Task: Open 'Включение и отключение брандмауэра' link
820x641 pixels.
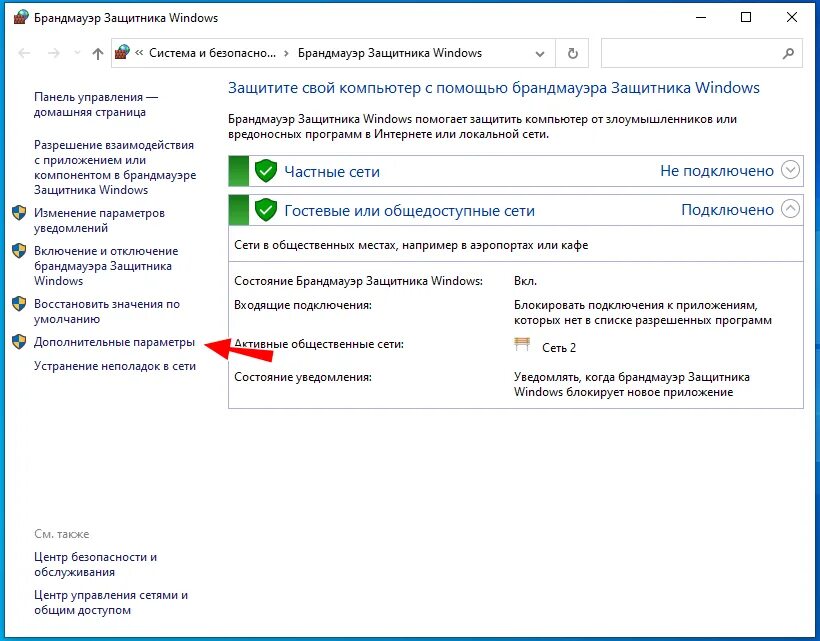Action: pyautogui.click(x=106, y=266)
